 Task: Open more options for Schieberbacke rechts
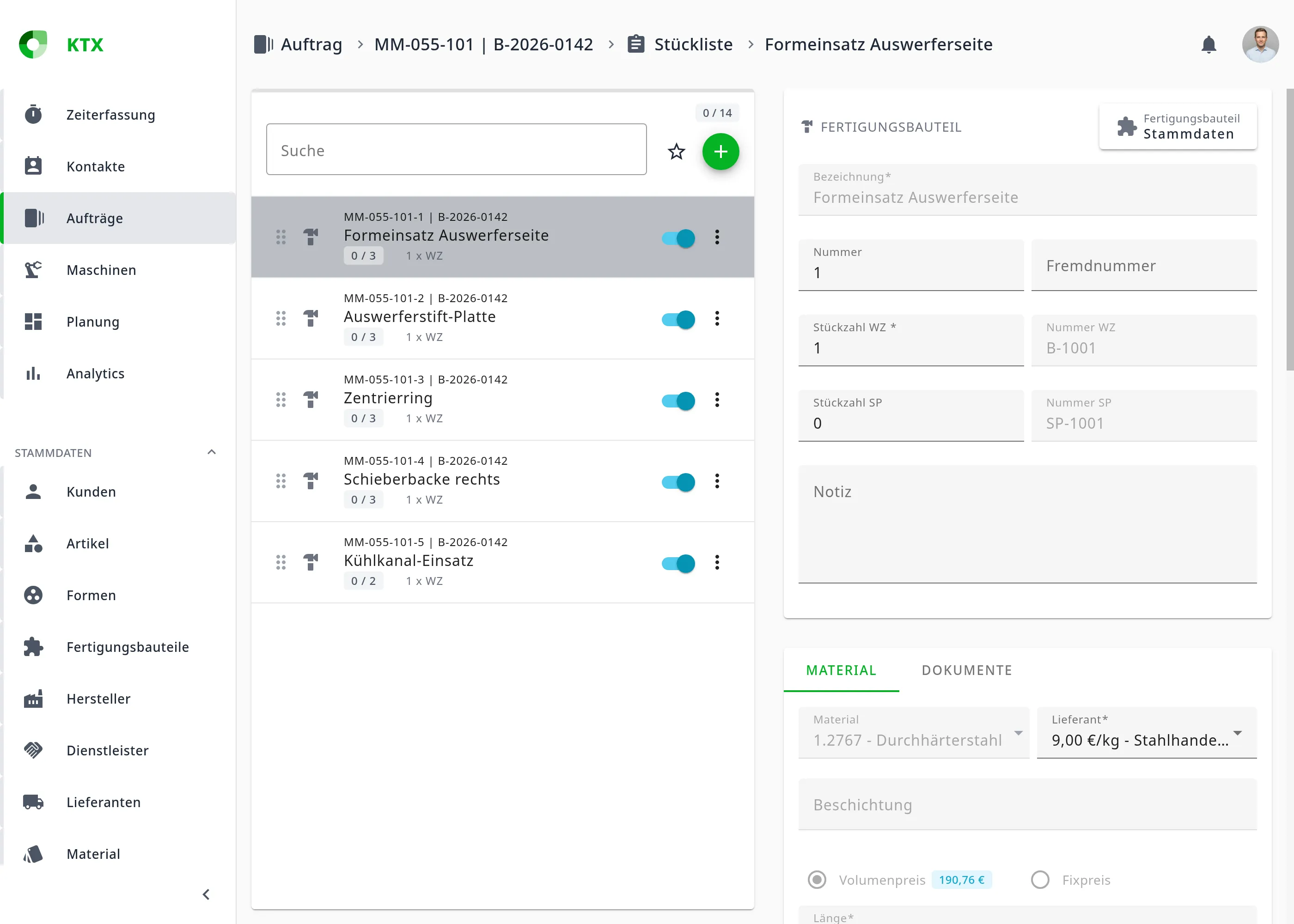[x=717, y=481]
